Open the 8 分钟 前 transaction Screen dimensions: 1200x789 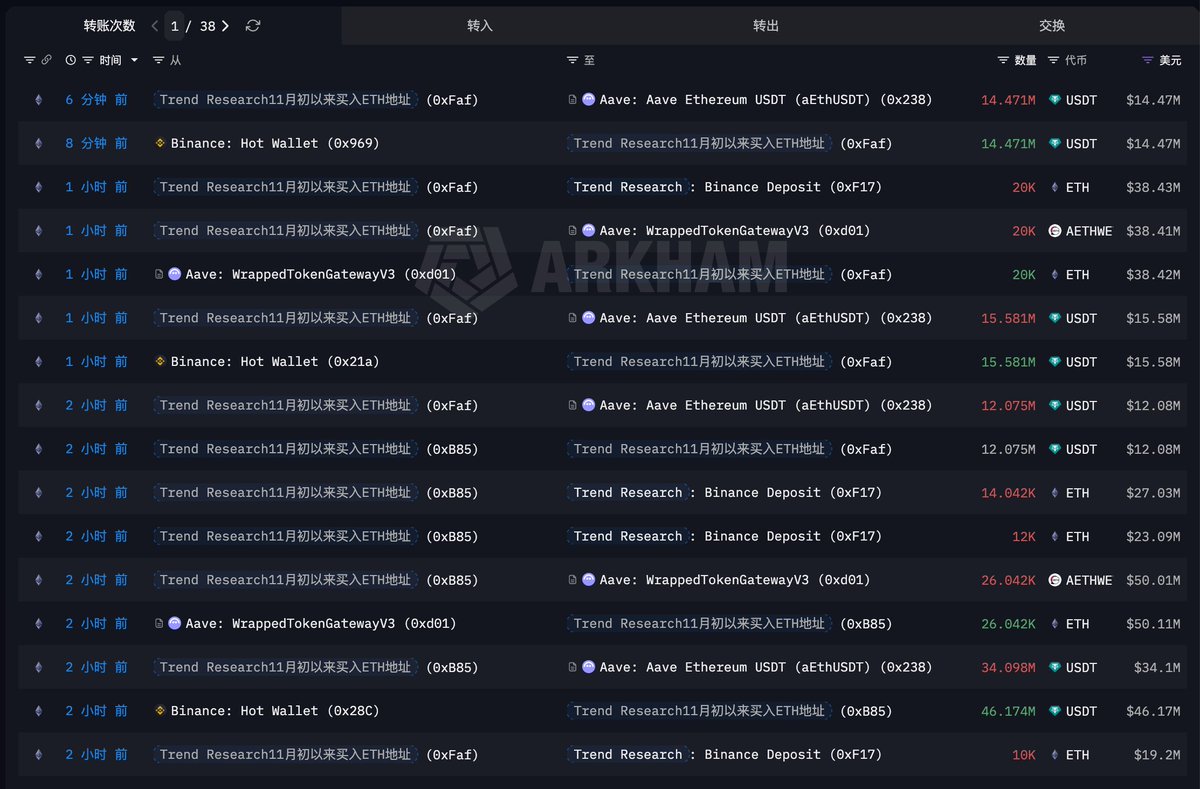pos(96,144)
